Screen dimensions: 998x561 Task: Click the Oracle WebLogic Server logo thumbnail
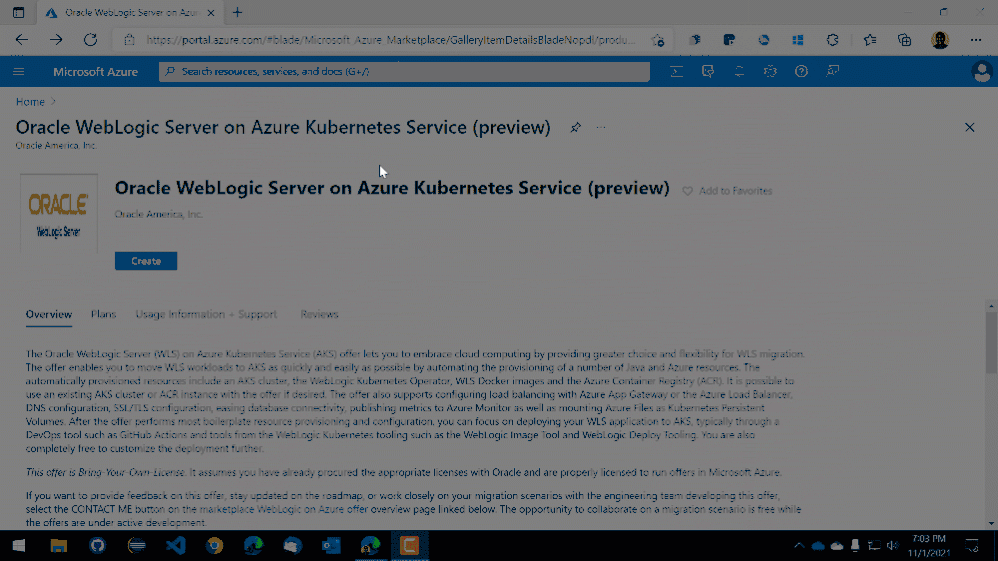[59, 214]
